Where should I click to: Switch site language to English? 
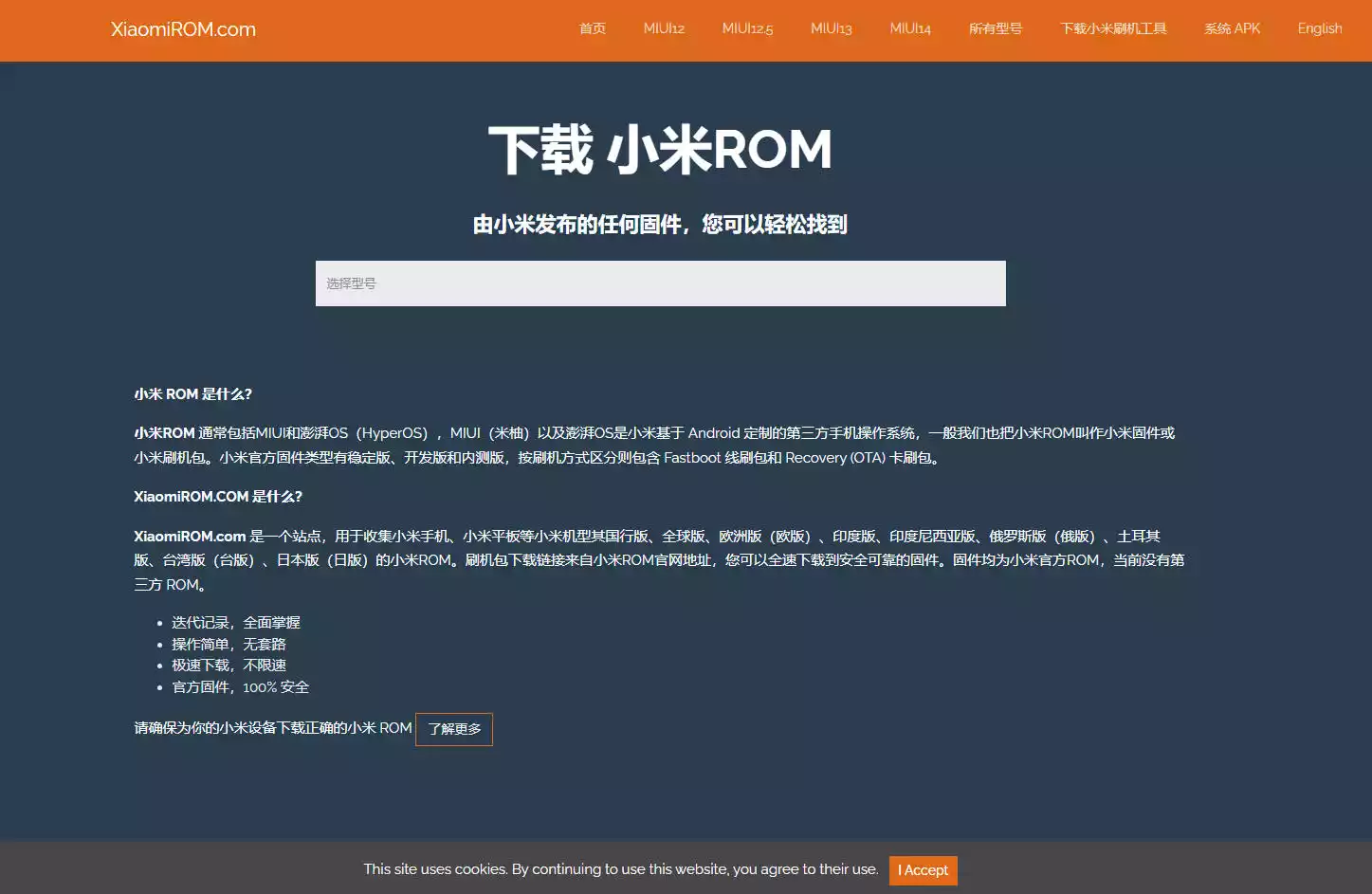pyautogui.click(x=1320, y=28)
